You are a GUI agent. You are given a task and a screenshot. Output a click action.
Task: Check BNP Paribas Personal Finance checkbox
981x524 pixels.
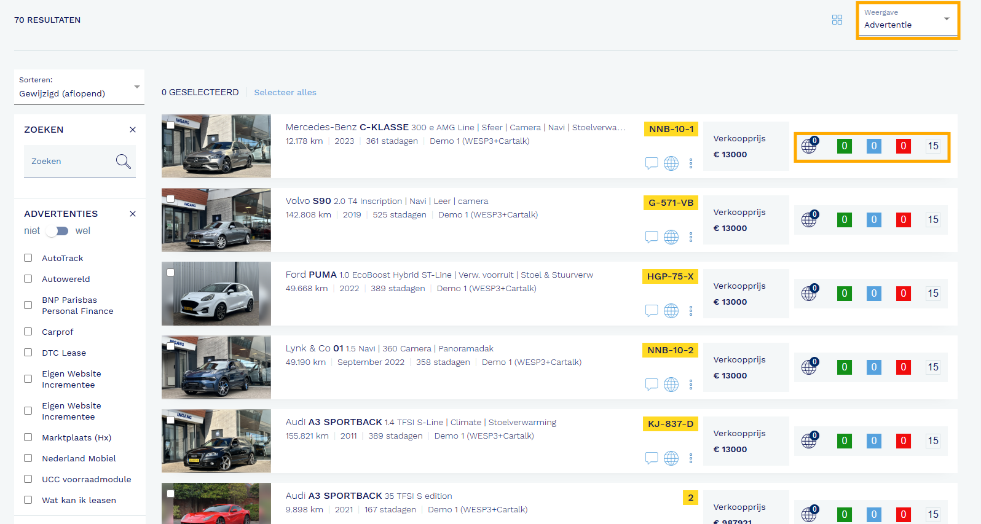(28, 305)
